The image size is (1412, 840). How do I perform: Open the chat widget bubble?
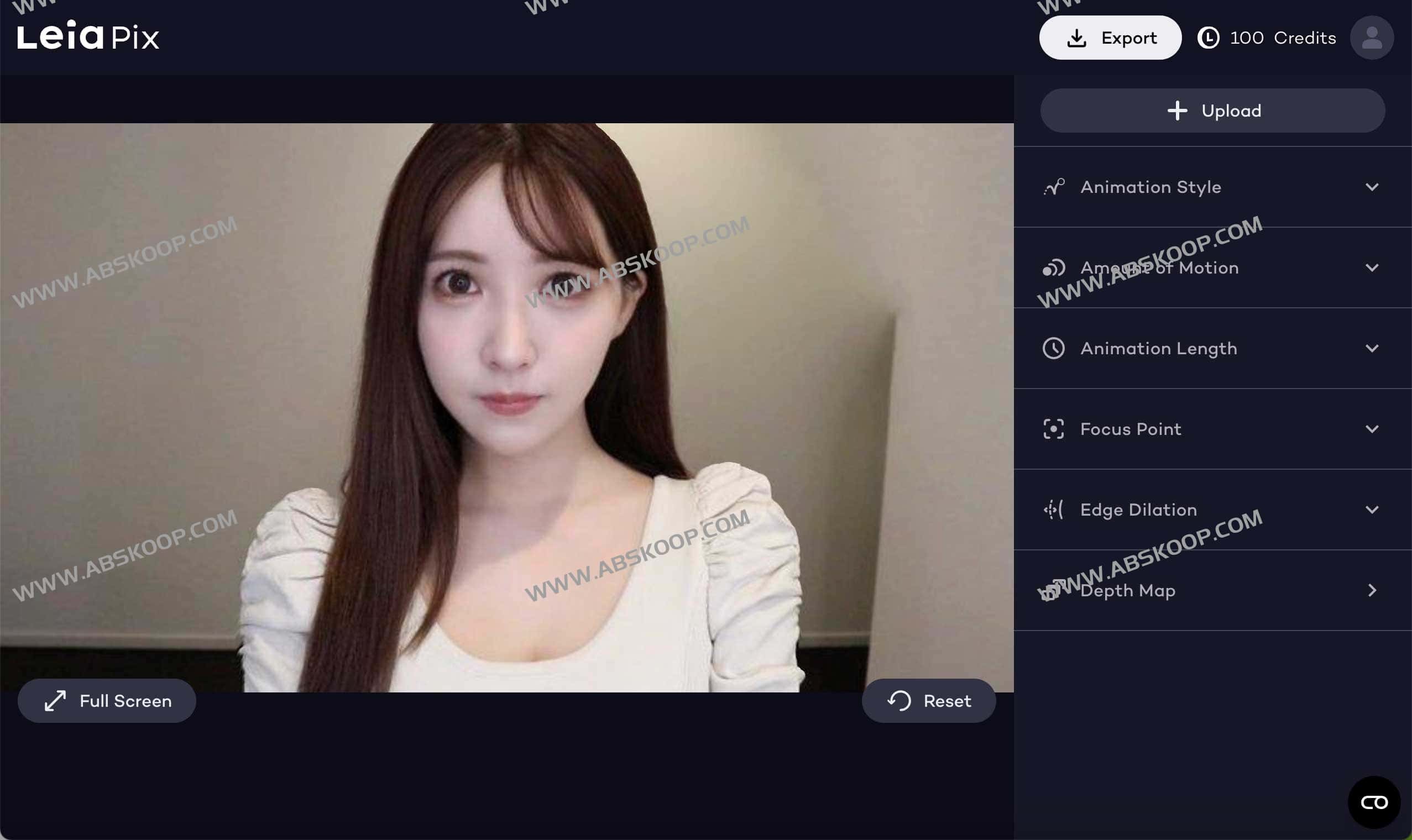point(1373,802)
